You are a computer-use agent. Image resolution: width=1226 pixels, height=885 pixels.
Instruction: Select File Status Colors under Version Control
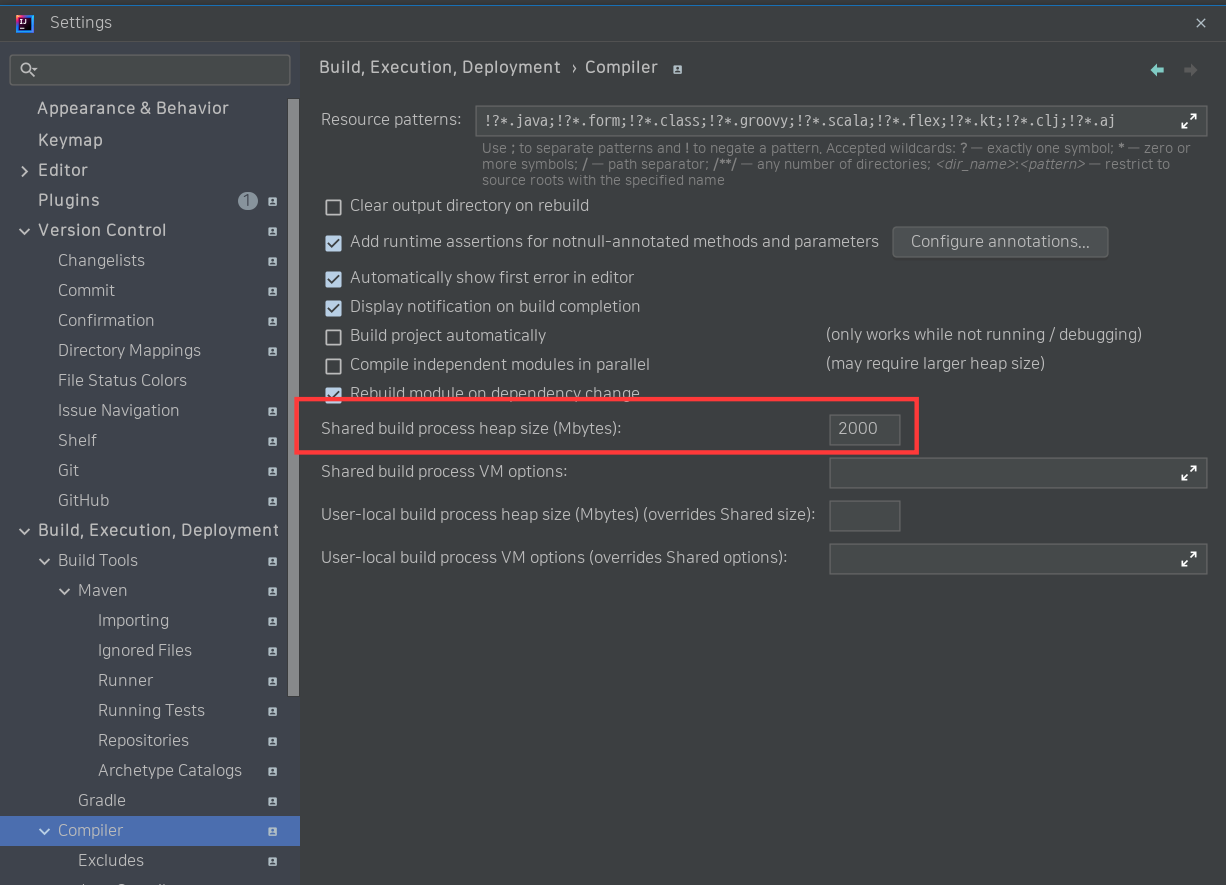pos(122,380)
